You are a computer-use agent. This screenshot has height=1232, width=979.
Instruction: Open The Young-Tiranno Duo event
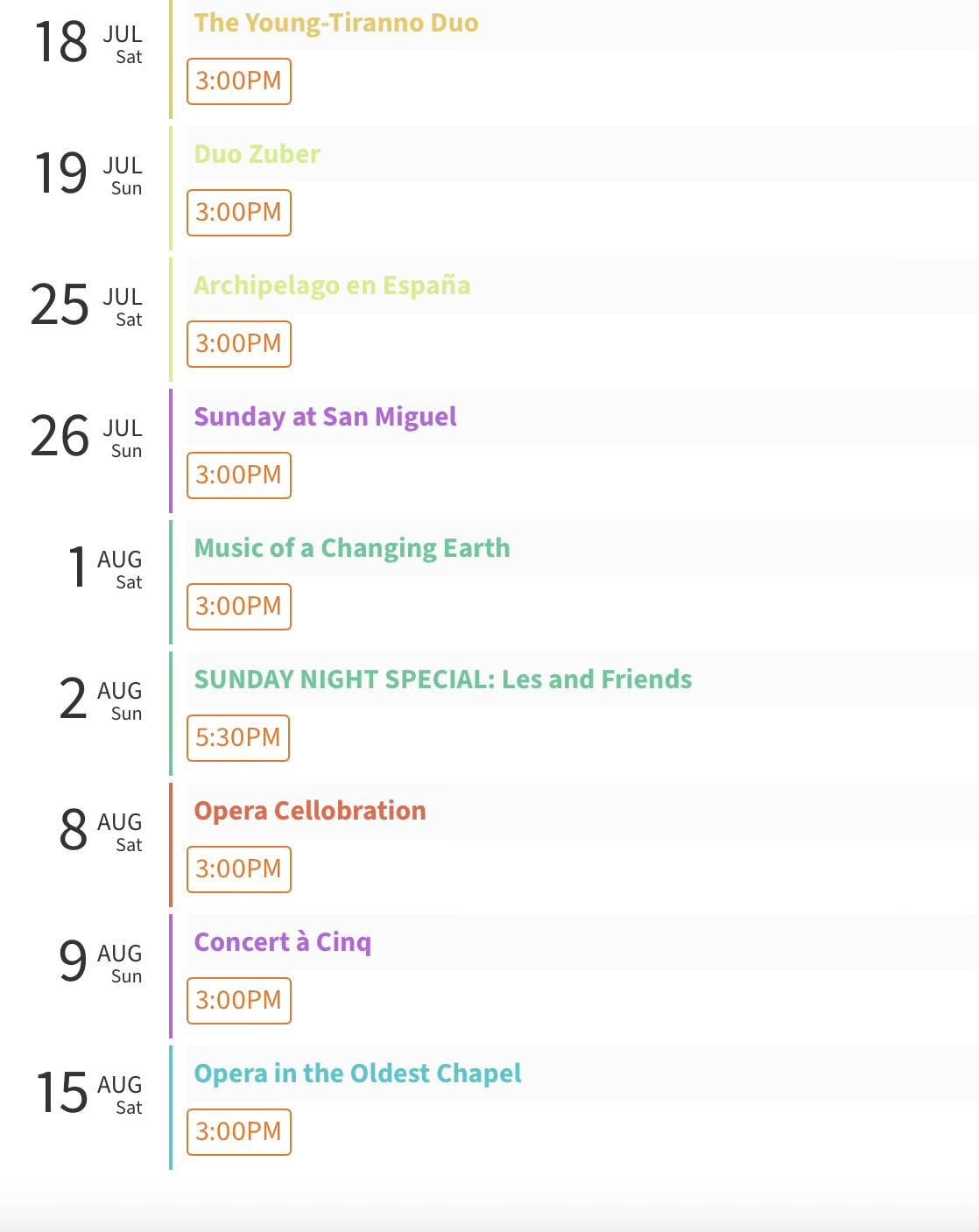(336, 23)
